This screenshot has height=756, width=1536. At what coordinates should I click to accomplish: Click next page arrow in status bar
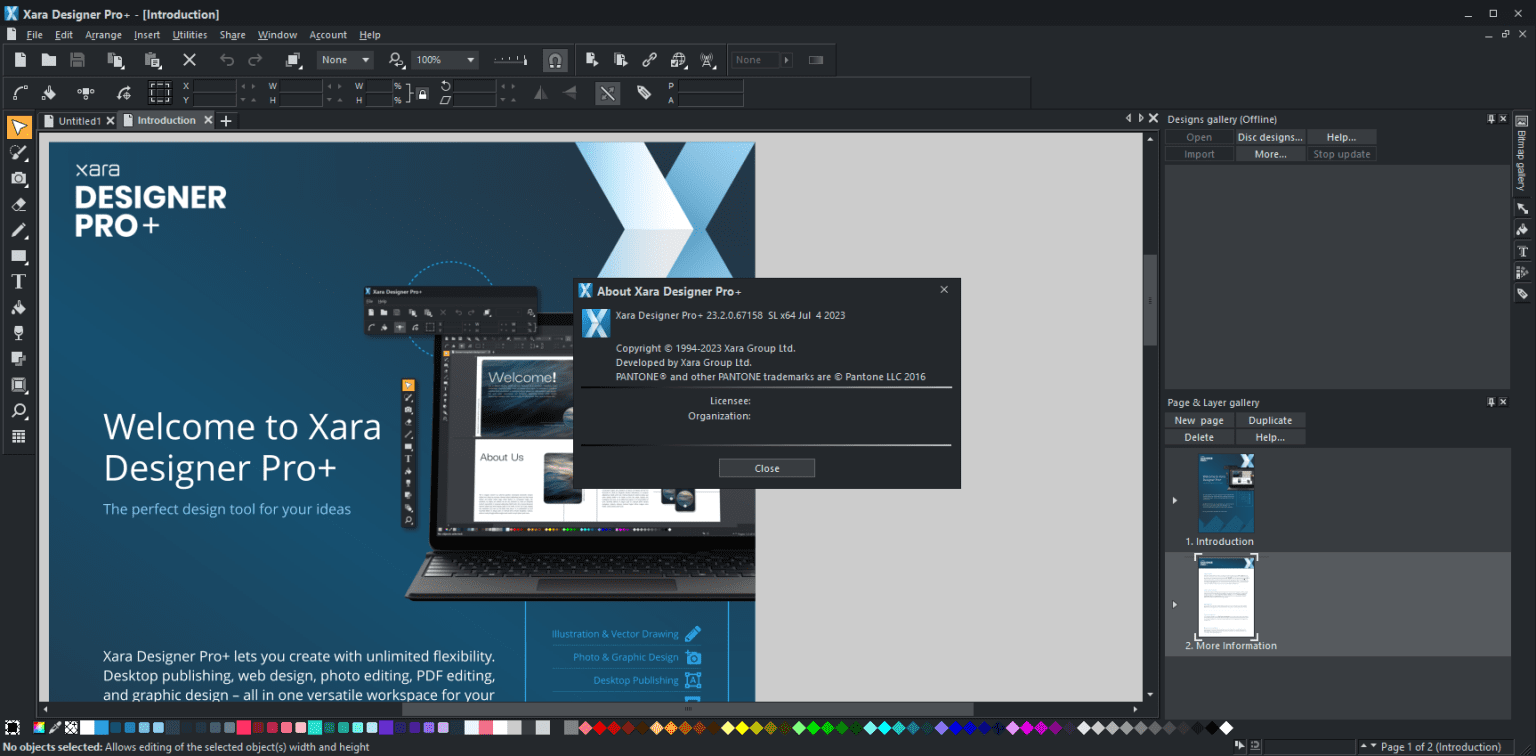tap(1374, 746)
